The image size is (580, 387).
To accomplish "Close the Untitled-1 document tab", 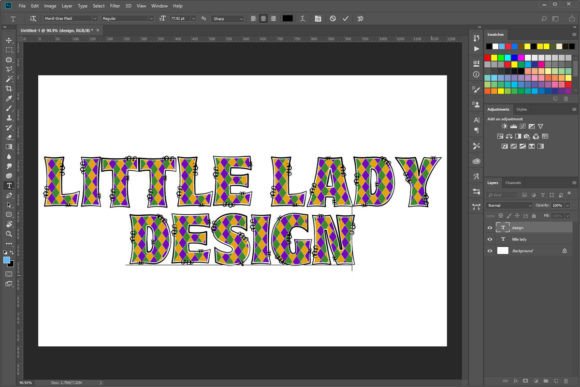I will pyautogui.click(x=98, y=30).
